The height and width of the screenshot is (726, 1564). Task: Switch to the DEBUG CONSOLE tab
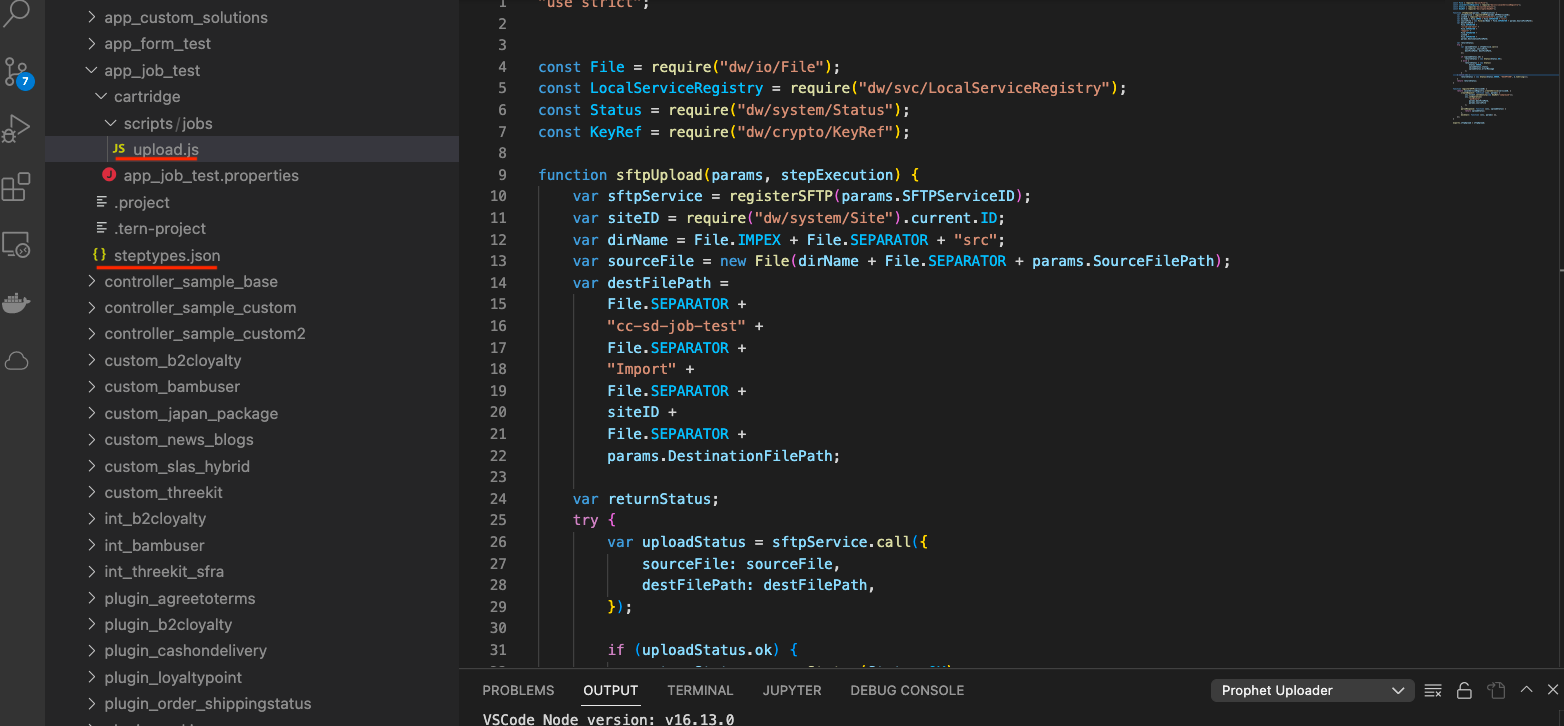click(907, 690)
